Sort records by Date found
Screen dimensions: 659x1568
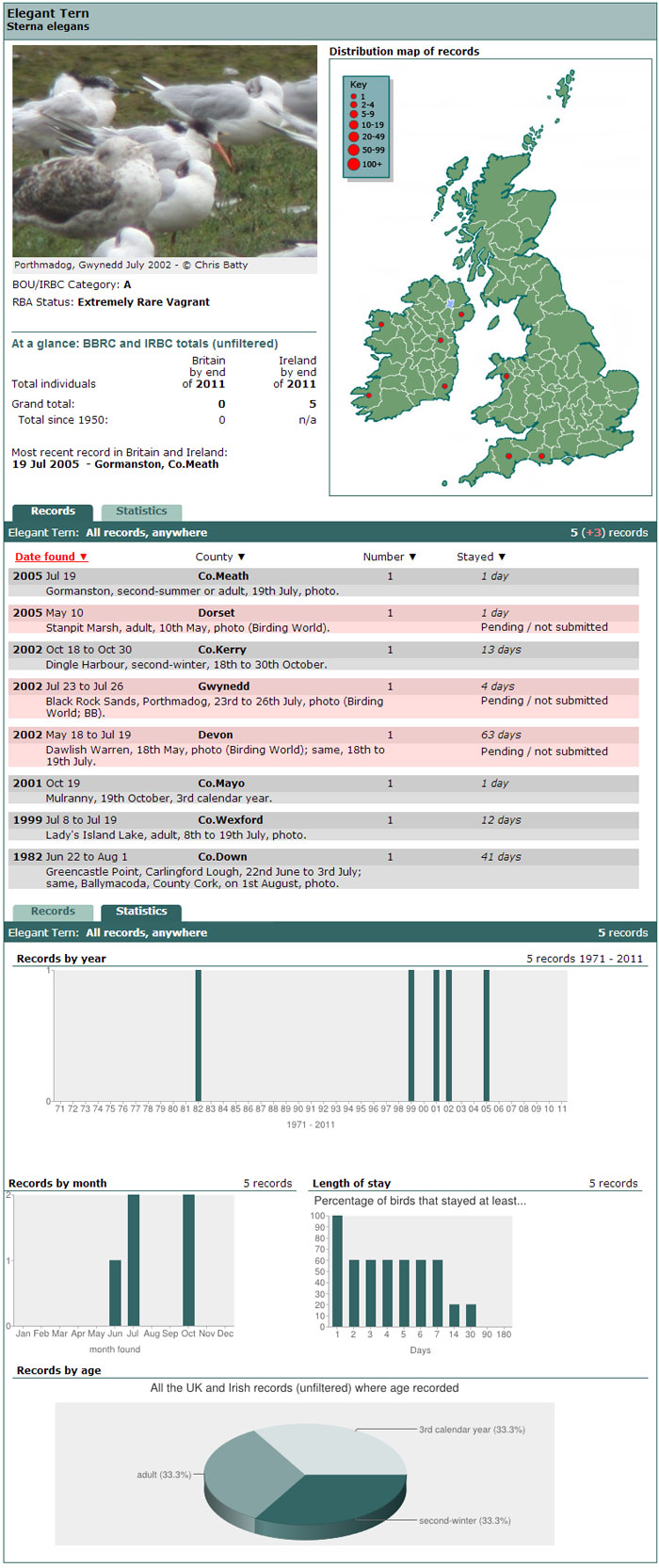(51, 558)
